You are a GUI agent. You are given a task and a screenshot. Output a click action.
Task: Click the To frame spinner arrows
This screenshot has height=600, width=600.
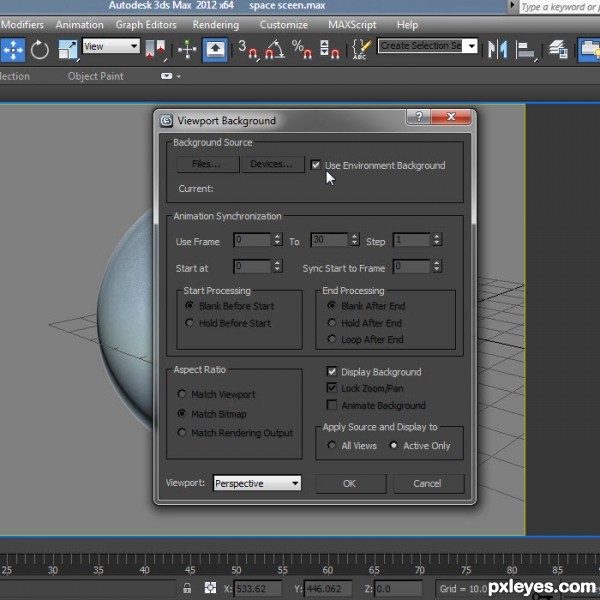click(355, 240)
